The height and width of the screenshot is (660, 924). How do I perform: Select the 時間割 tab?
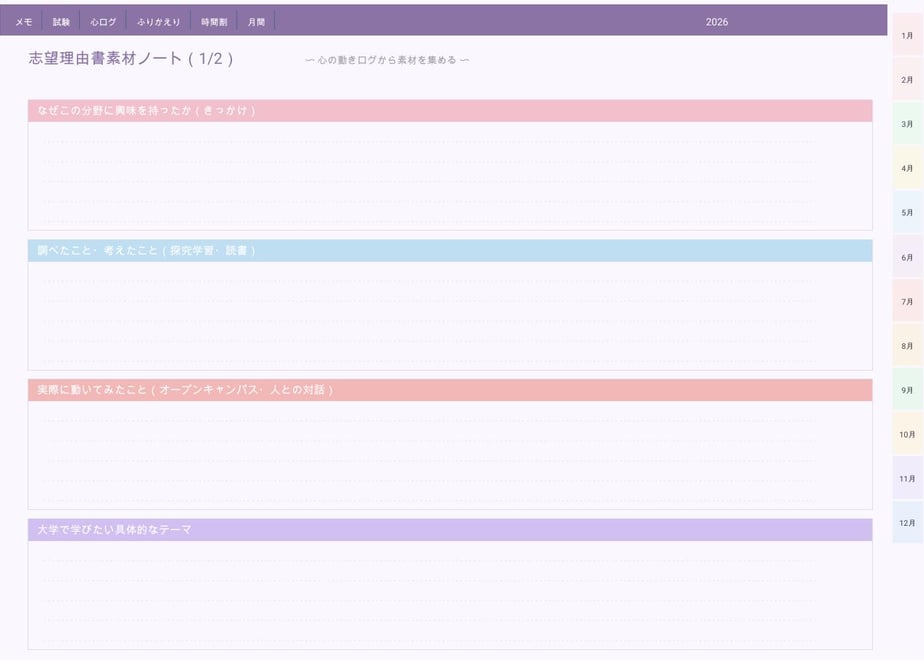click(x=214, y=22)
